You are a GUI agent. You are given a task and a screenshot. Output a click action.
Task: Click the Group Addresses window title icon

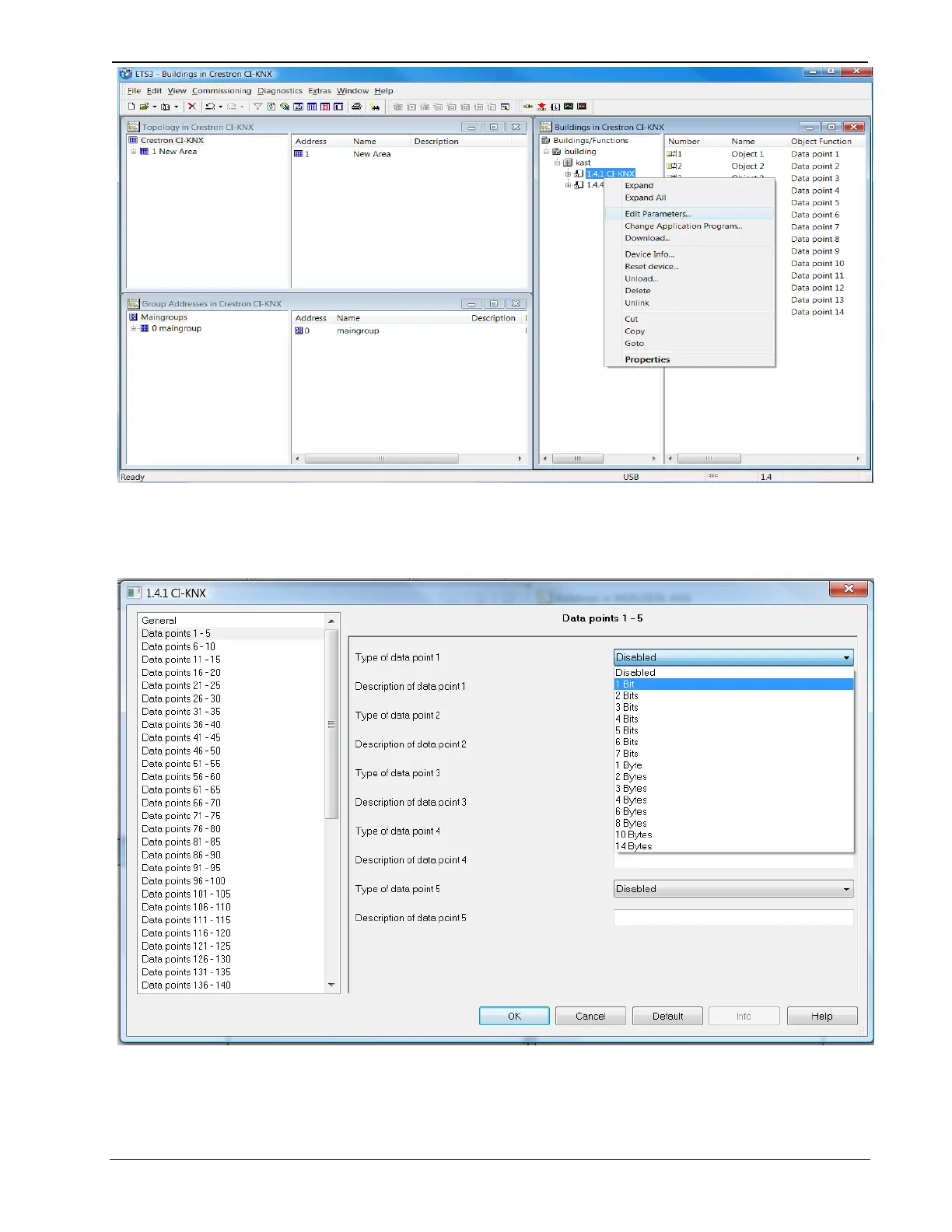pos(133,303)
